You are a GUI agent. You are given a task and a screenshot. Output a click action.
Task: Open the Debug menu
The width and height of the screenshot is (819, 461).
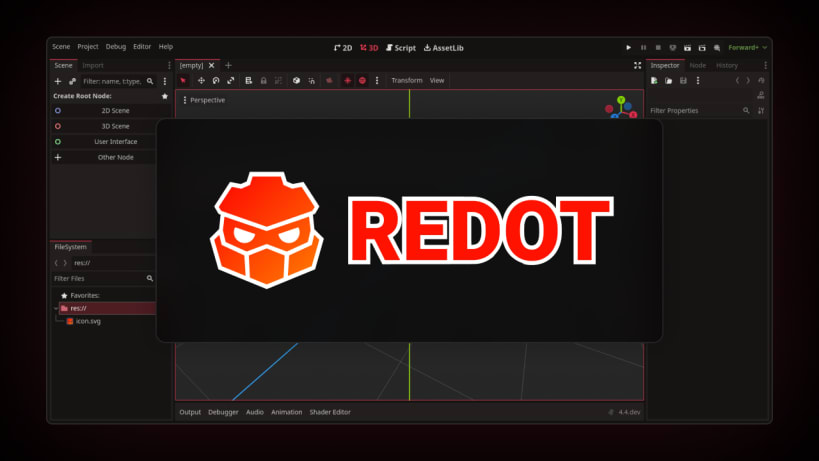coord(115,46)
